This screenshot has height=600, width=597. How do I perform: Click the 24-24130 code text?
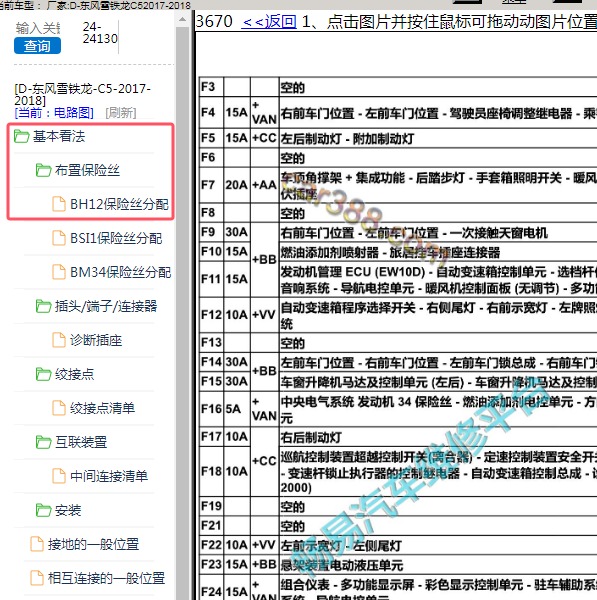pyautogui.click(x=100, y=33)
